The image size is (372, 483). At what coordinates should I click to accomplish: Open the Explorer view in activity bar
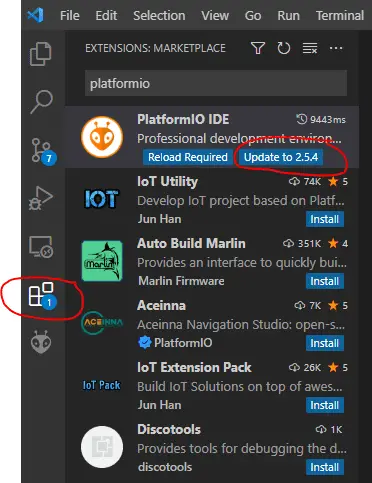(41, 53)
